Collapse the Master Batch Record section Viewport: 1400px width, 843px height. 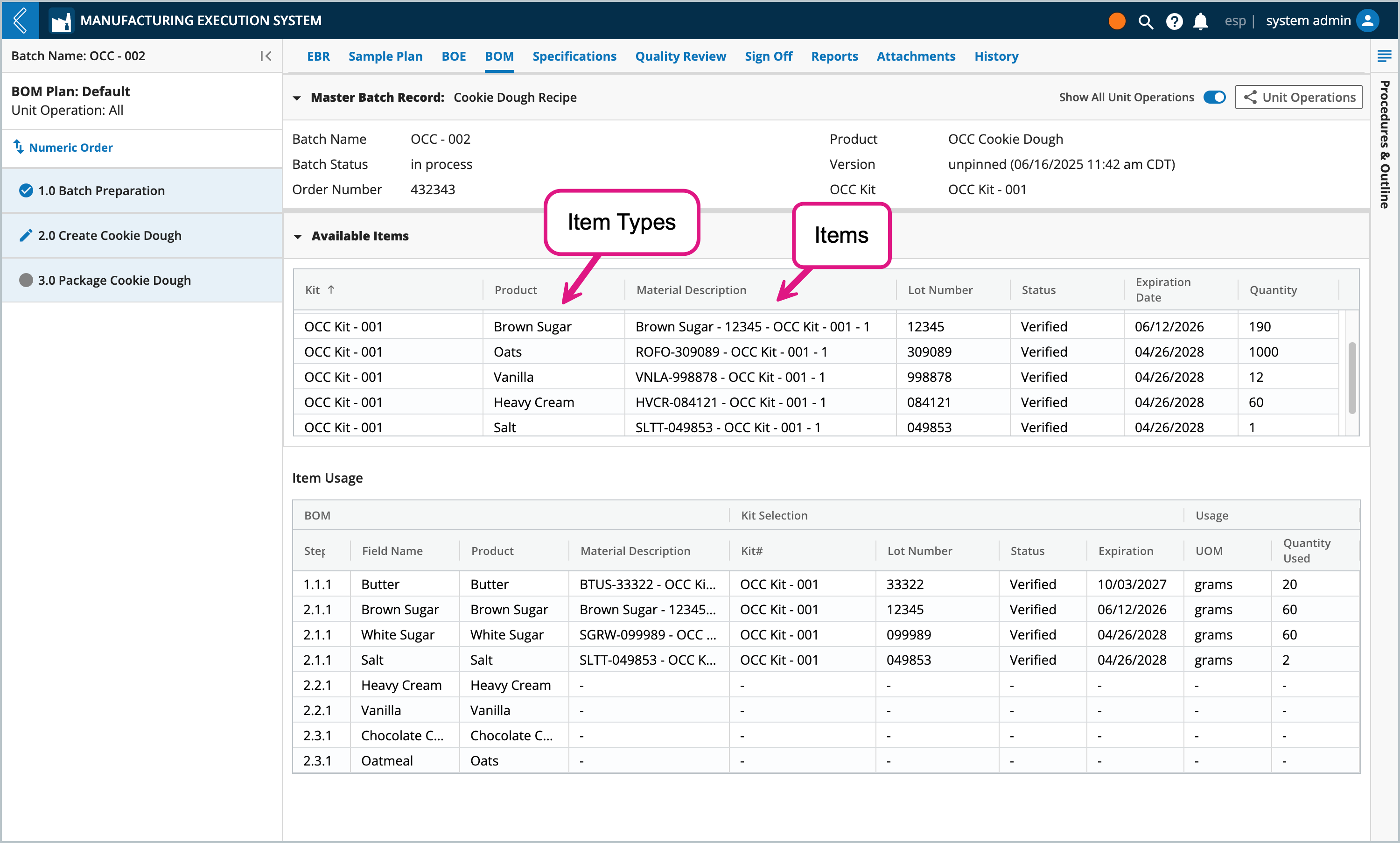[296, 98]
